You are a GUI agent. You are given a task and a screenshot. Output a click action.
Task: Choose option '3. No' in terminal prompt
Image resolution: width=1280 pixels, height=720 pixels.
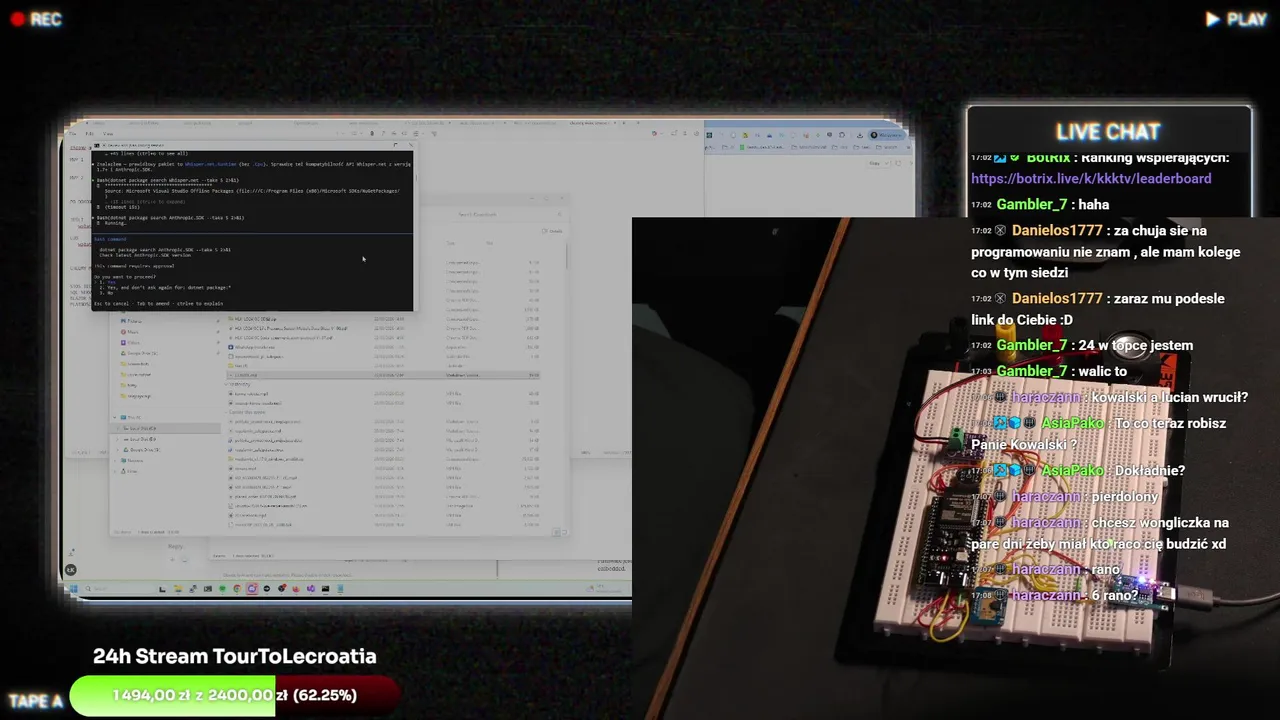tap(105, 293)
